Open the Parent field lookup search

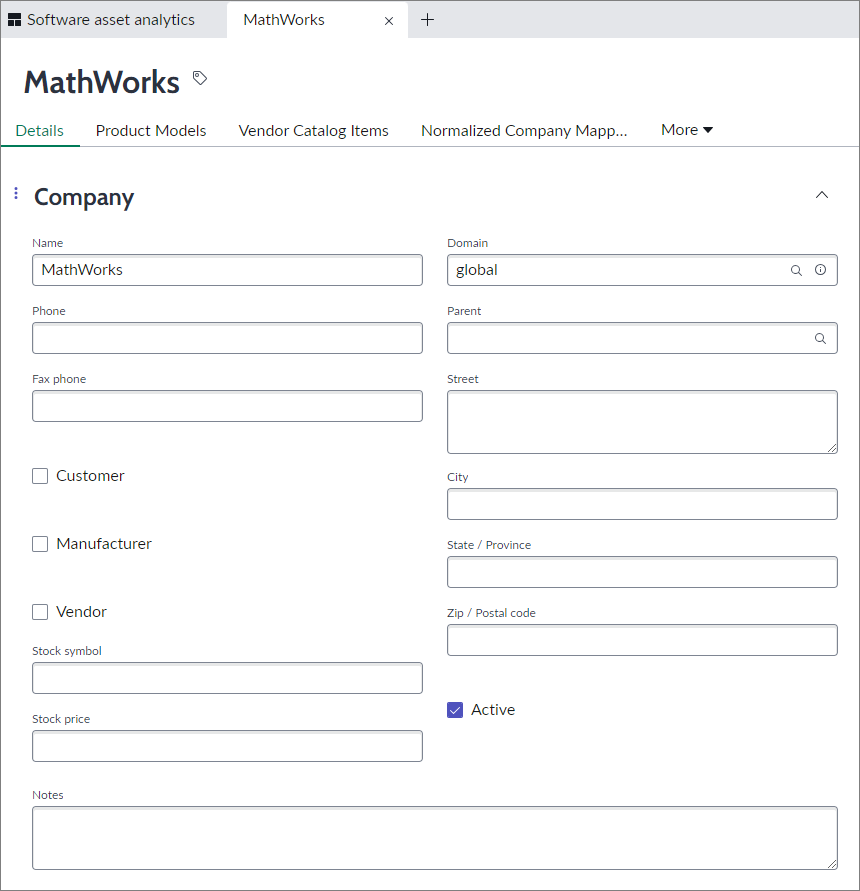click(820, 338)
